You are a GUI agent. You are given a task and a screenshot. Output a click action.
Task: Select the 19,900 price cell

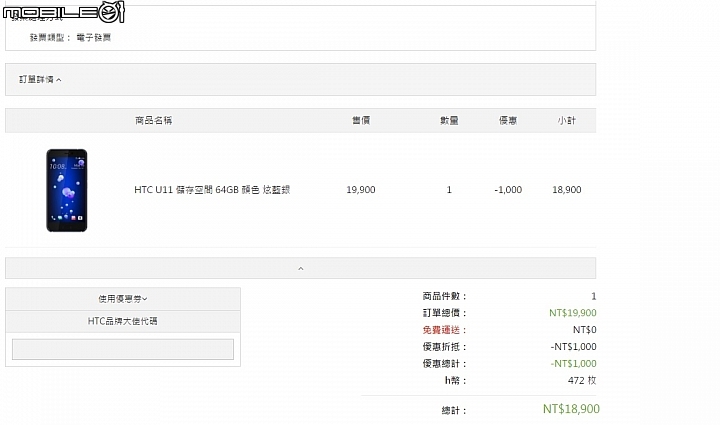point(361,190)
